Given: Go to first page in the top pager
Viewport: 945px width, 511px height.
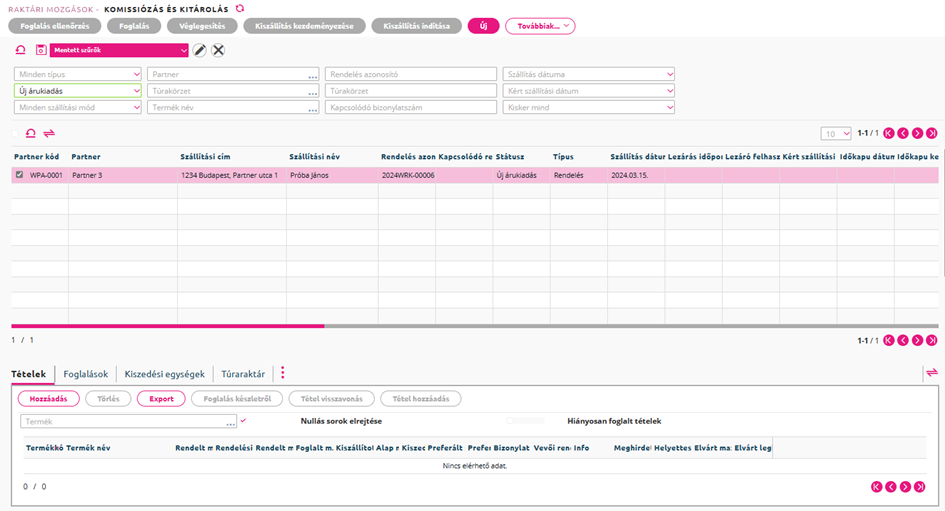Looking at the screenshot, I should [888, 133].
